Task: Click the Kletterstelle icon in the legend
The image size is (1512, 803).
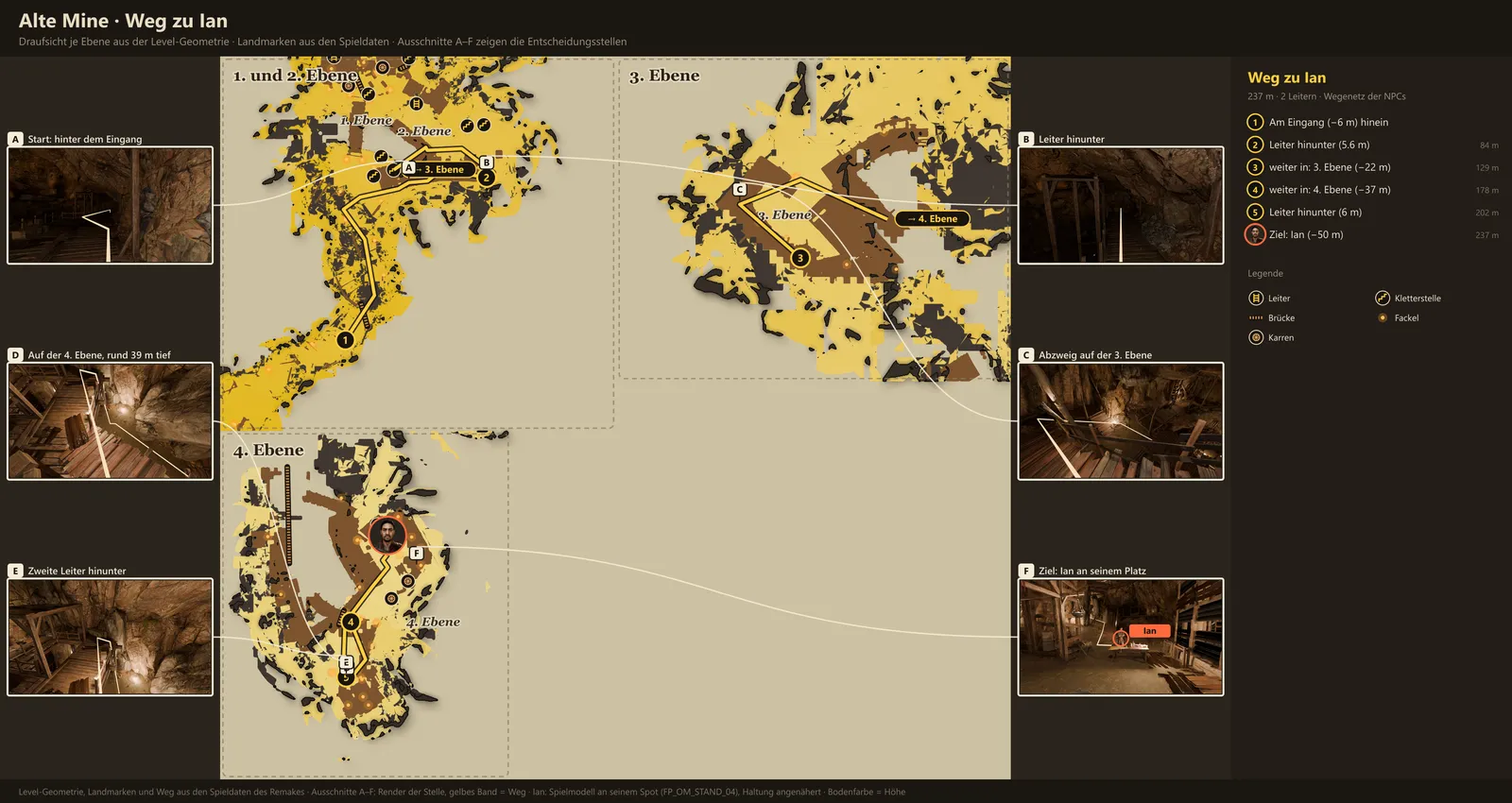Action: pos(1383,299)
